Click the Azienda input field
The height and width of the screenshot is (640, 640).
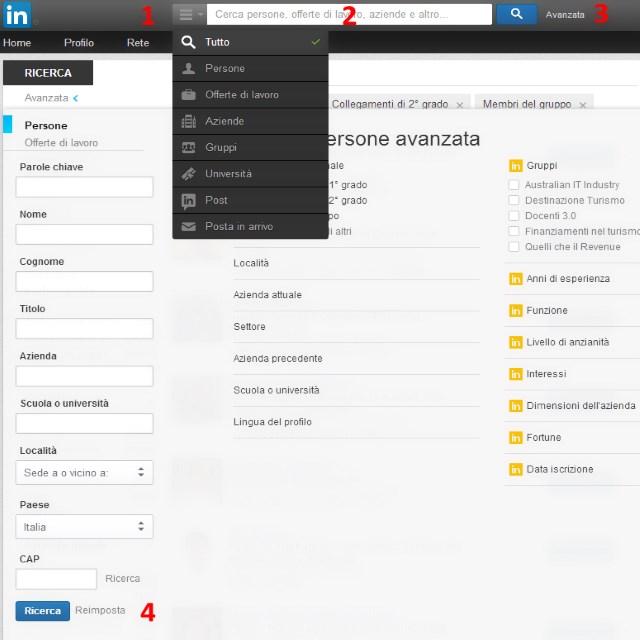[84, 376]
